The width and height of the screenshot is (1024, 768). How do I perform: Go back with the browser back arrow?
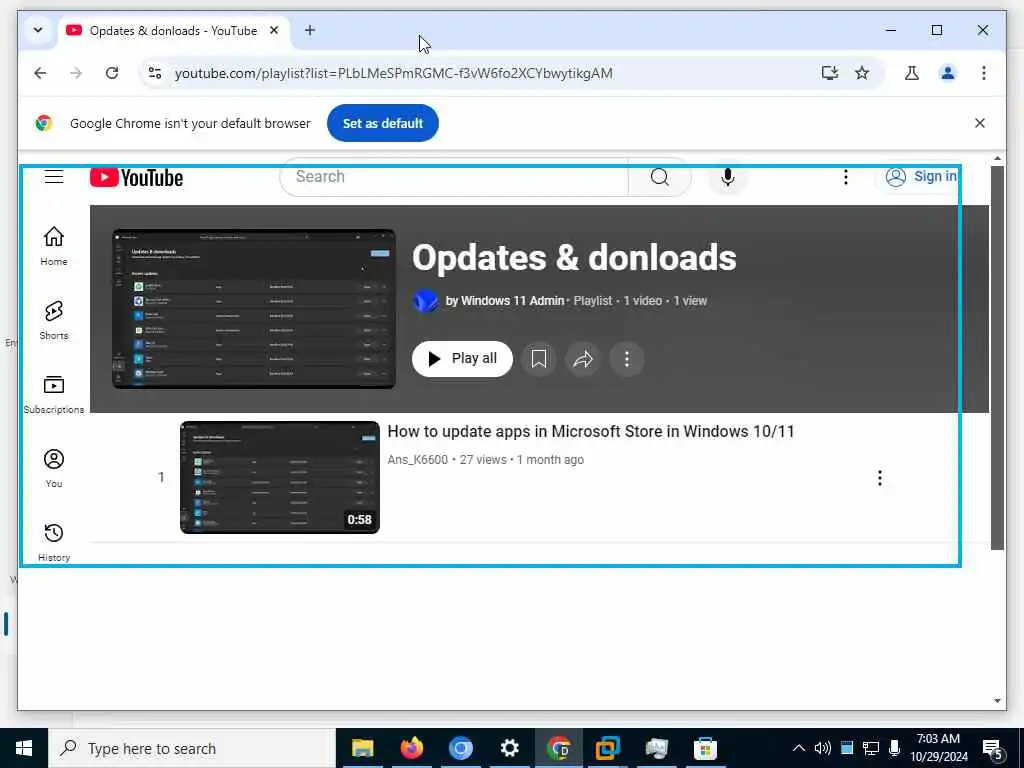coord(40,73)
